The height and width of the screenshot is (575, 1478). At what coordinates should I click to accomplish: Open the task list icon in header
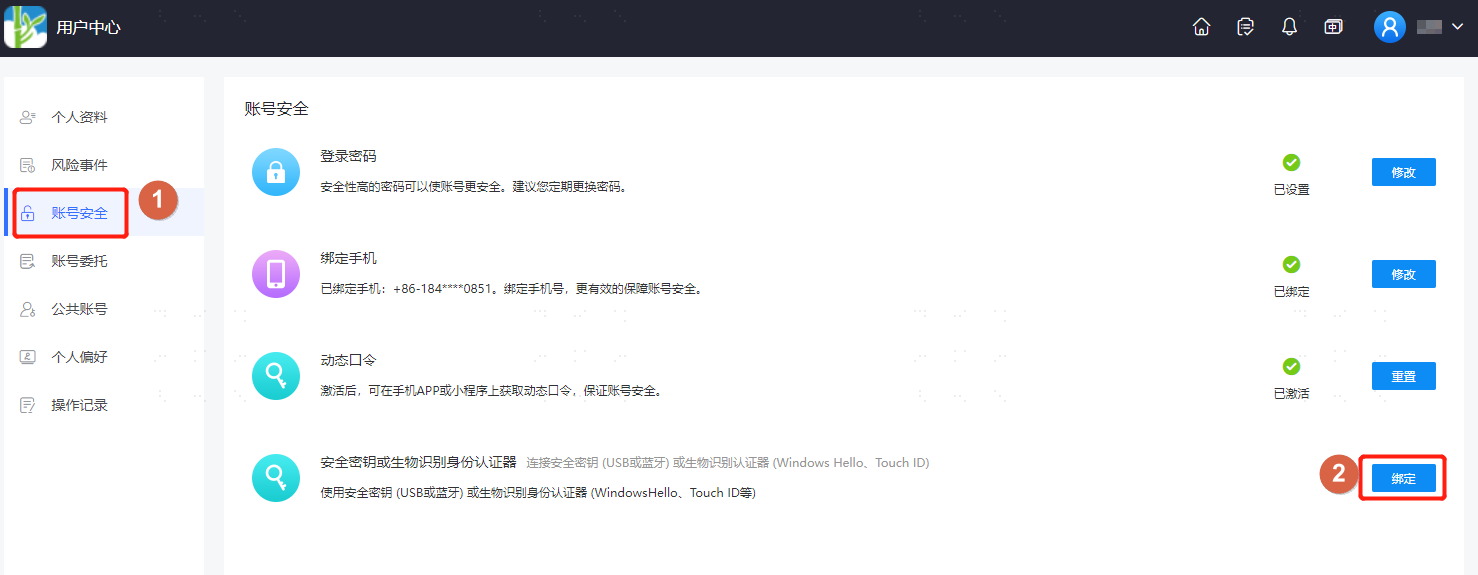click(x=1245, y=27)
